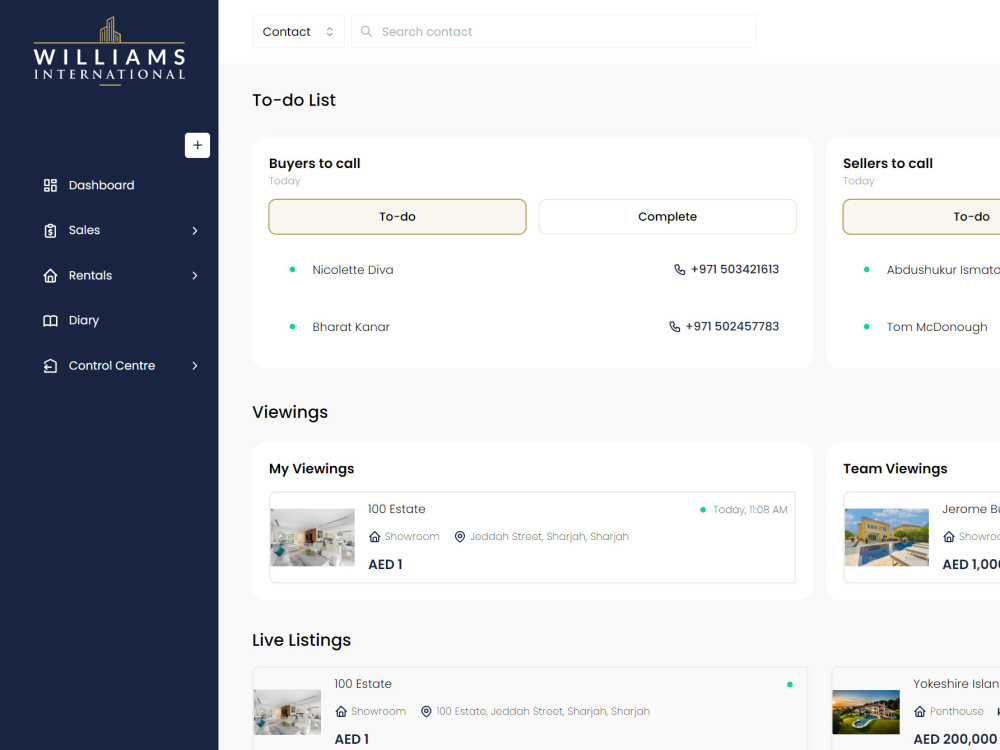Click the Team Viewings heading

(x=895, y=469)
